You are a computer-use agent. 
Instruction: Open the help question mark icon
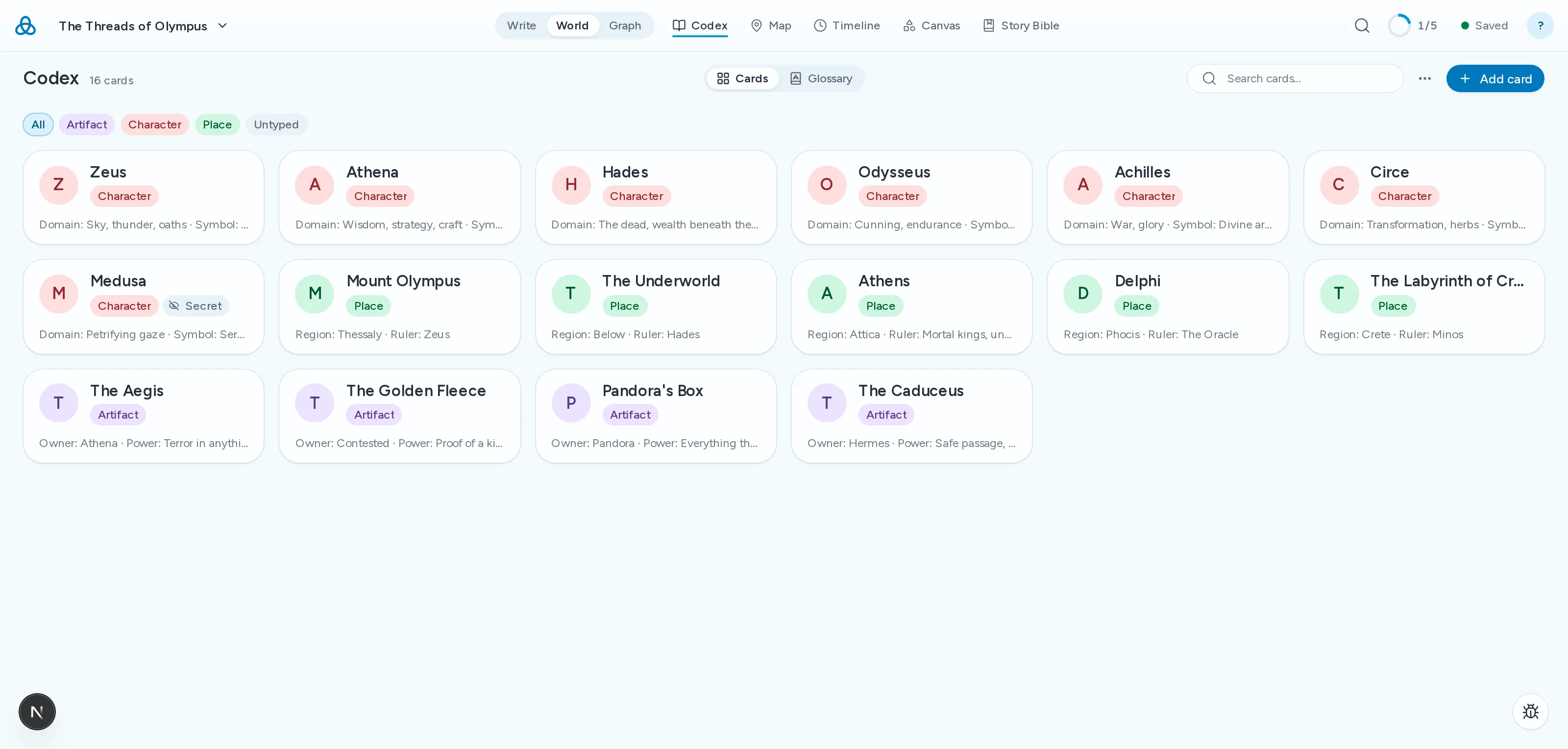pos(1540,25)
